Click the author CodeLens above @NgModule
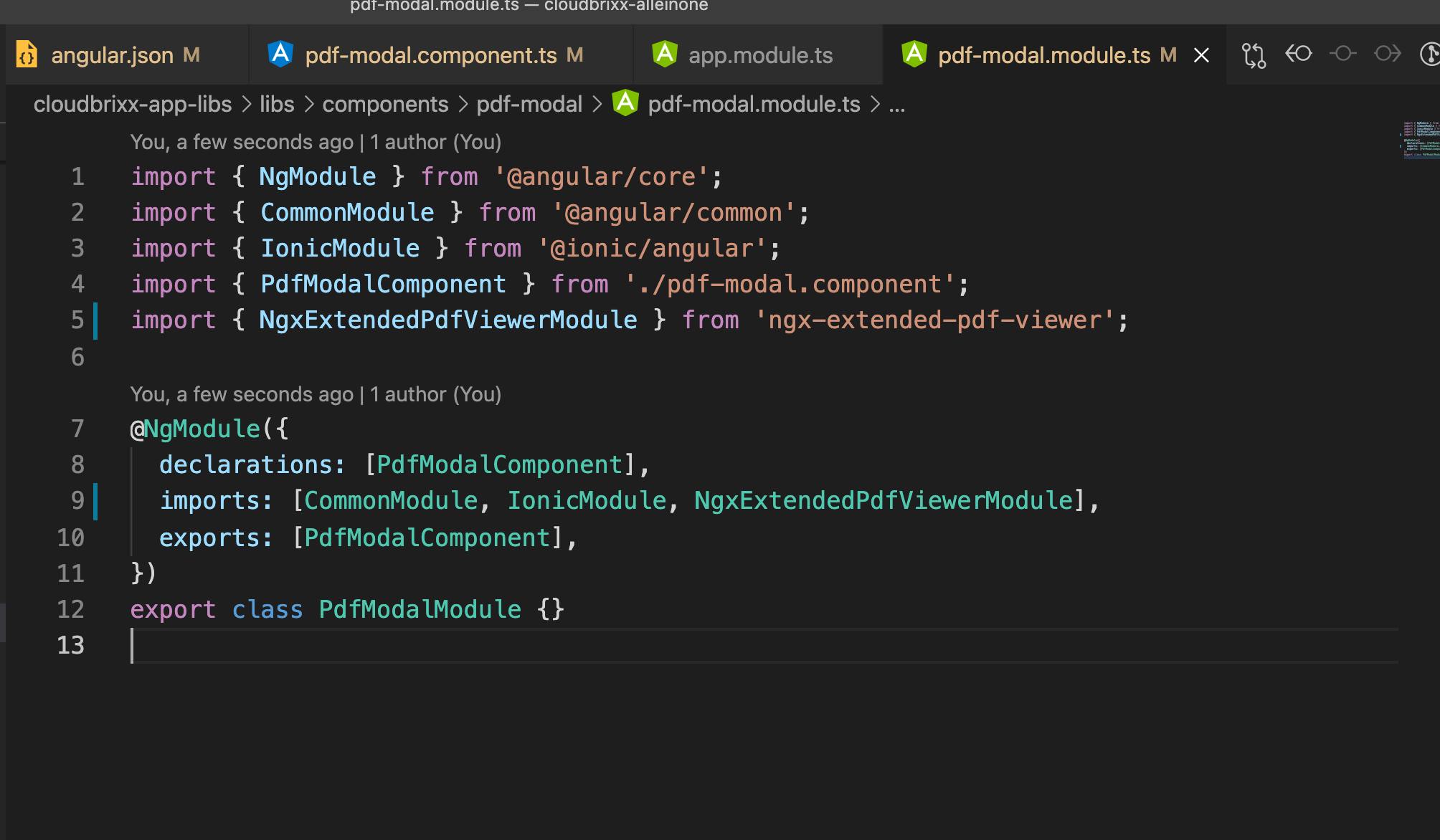1440x840 pixels. point(316,394)
